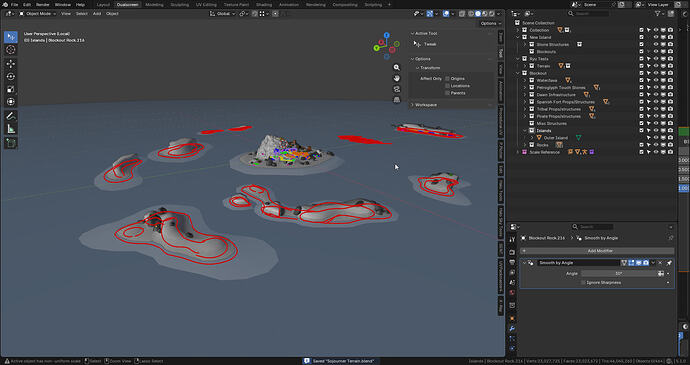Switch to the Shading workspace tab
The width and height of the screenshot is (690, 365).
pos(264,4)
